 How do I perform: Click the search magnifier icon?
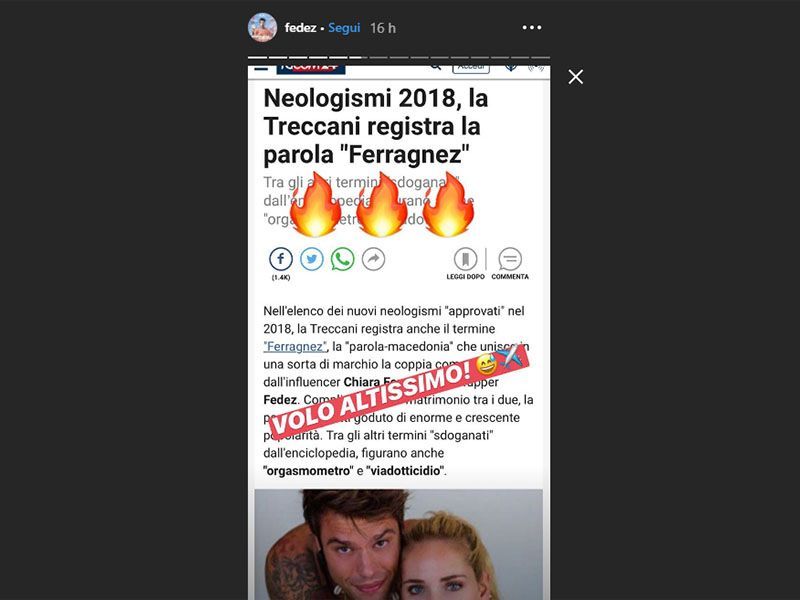pos(435,67)
